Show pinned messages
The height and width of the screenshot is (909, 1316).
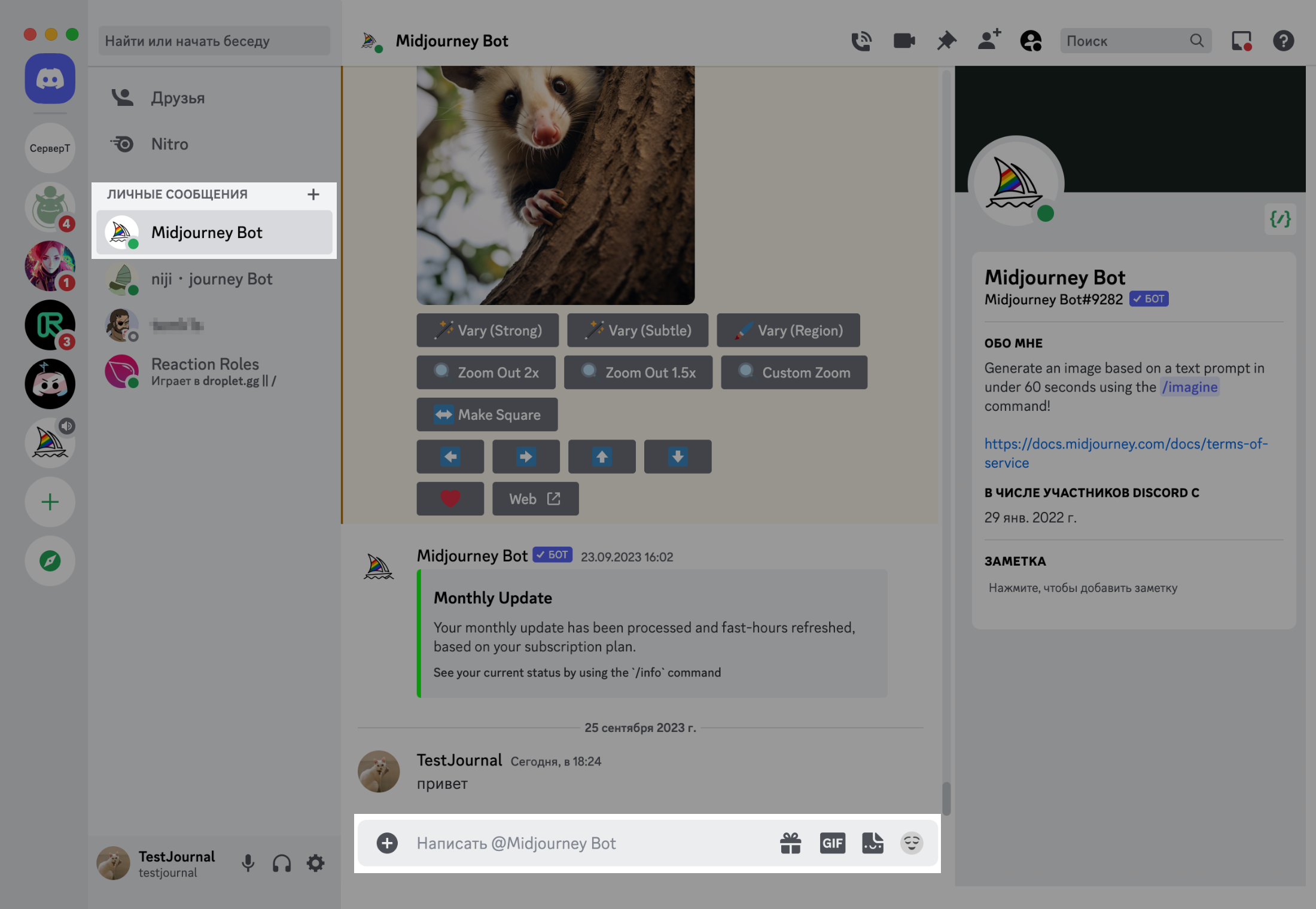pos(946,41)
